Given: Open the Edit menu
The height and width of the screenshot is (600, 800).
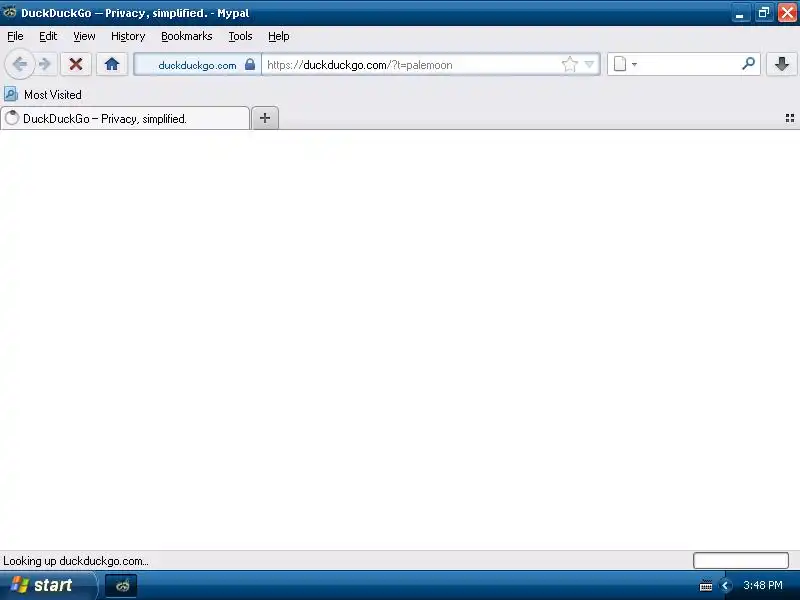Looking at the screenshot, I should (x=48, y=36).
